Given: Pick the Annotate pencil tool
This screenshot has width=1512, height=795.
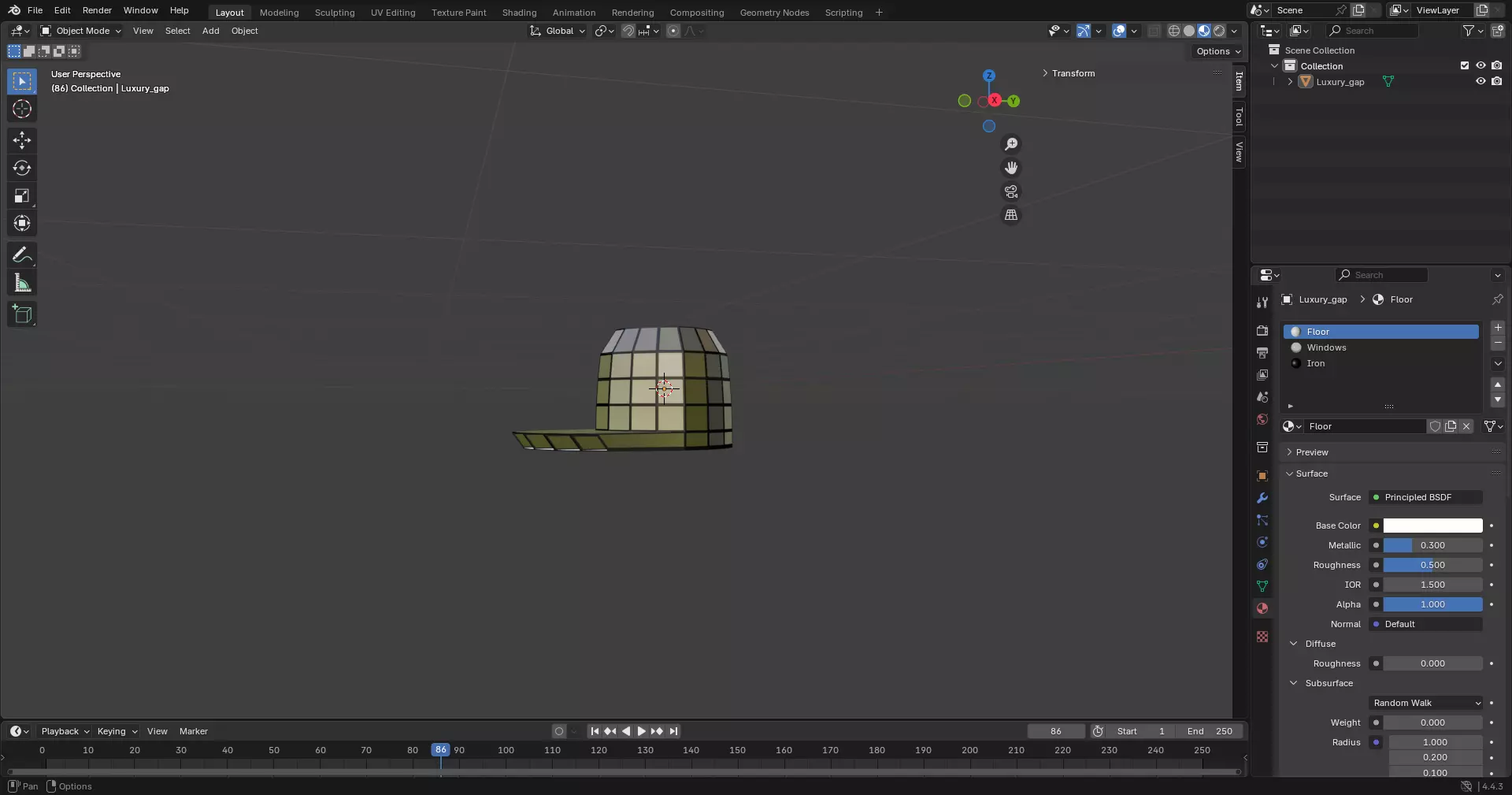Looking at the screenshot, I should (22, 254).
